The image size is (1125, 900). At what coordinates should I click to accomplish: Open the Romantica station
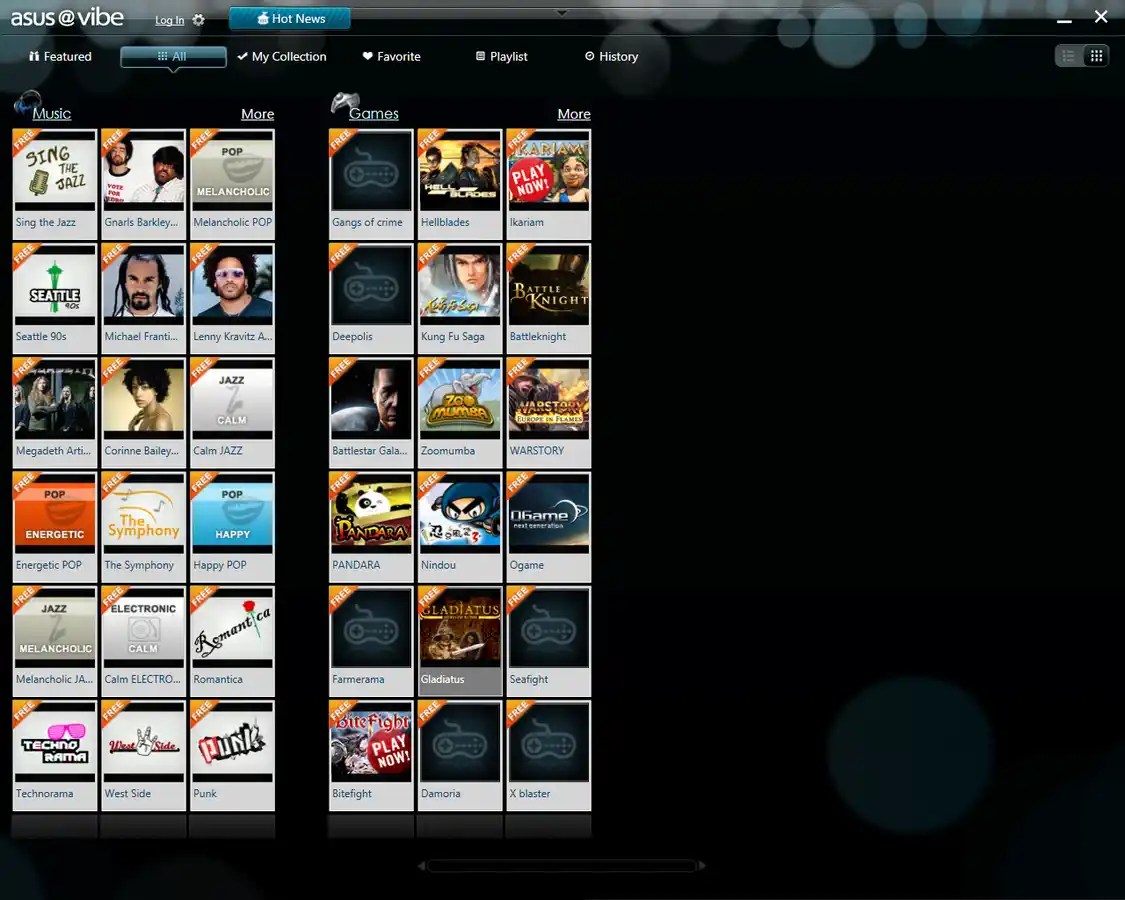232,640
